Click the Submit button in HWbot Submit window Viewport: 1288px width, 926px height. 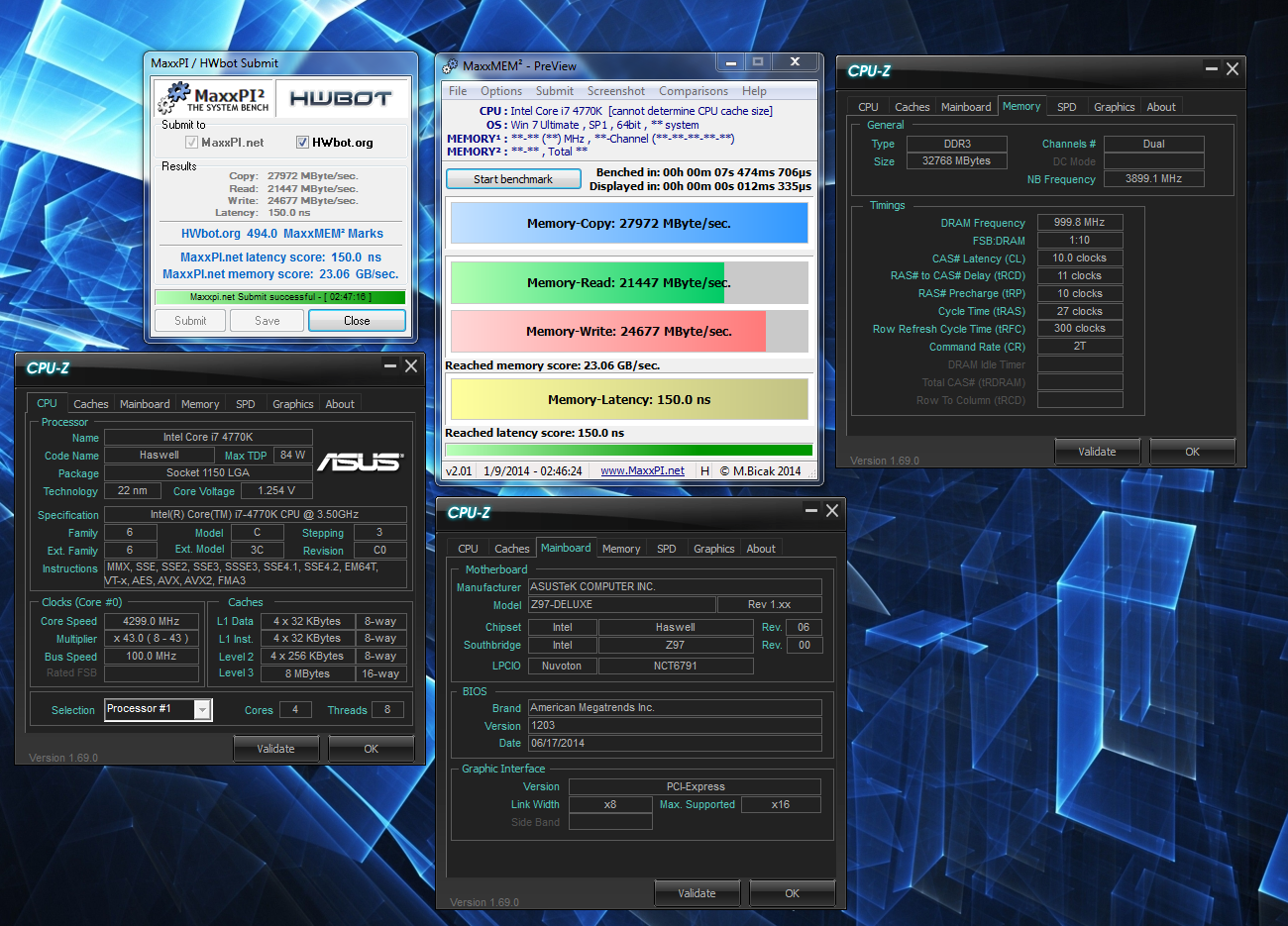pos(190,321)
